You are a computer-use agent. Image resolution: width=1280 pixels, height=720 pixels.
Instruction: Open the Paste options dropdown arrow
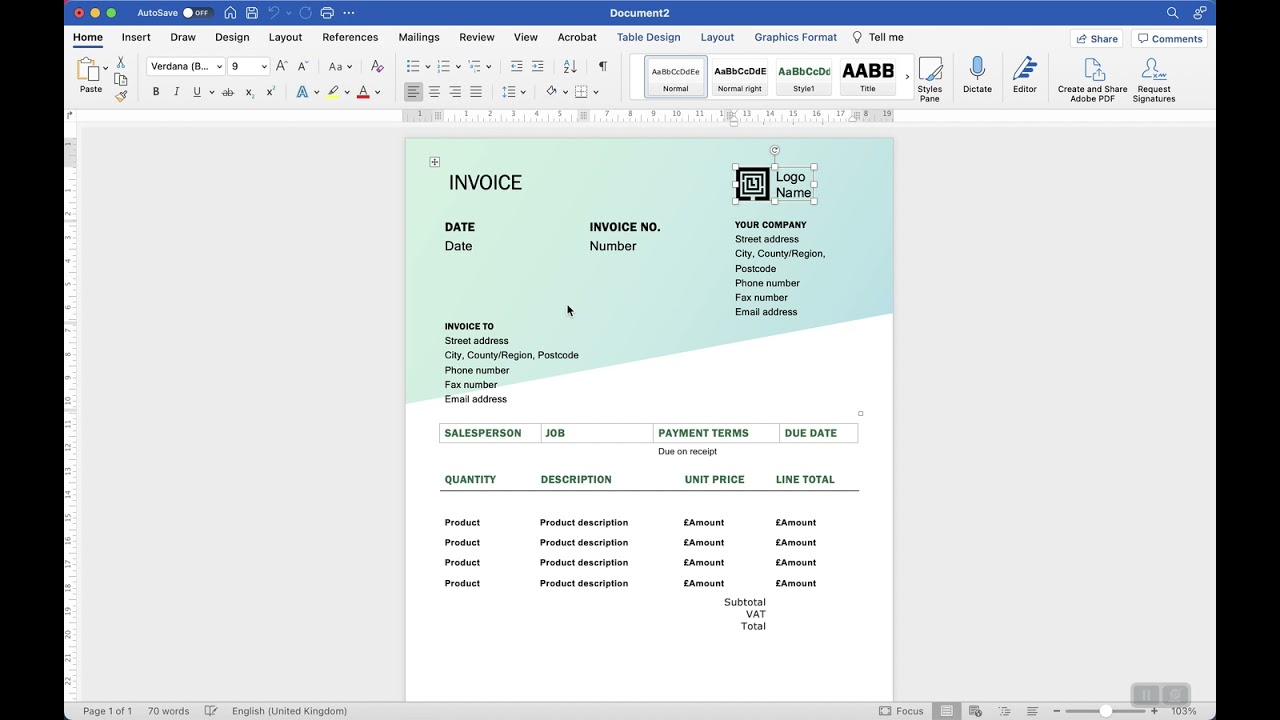click(105, 69)
